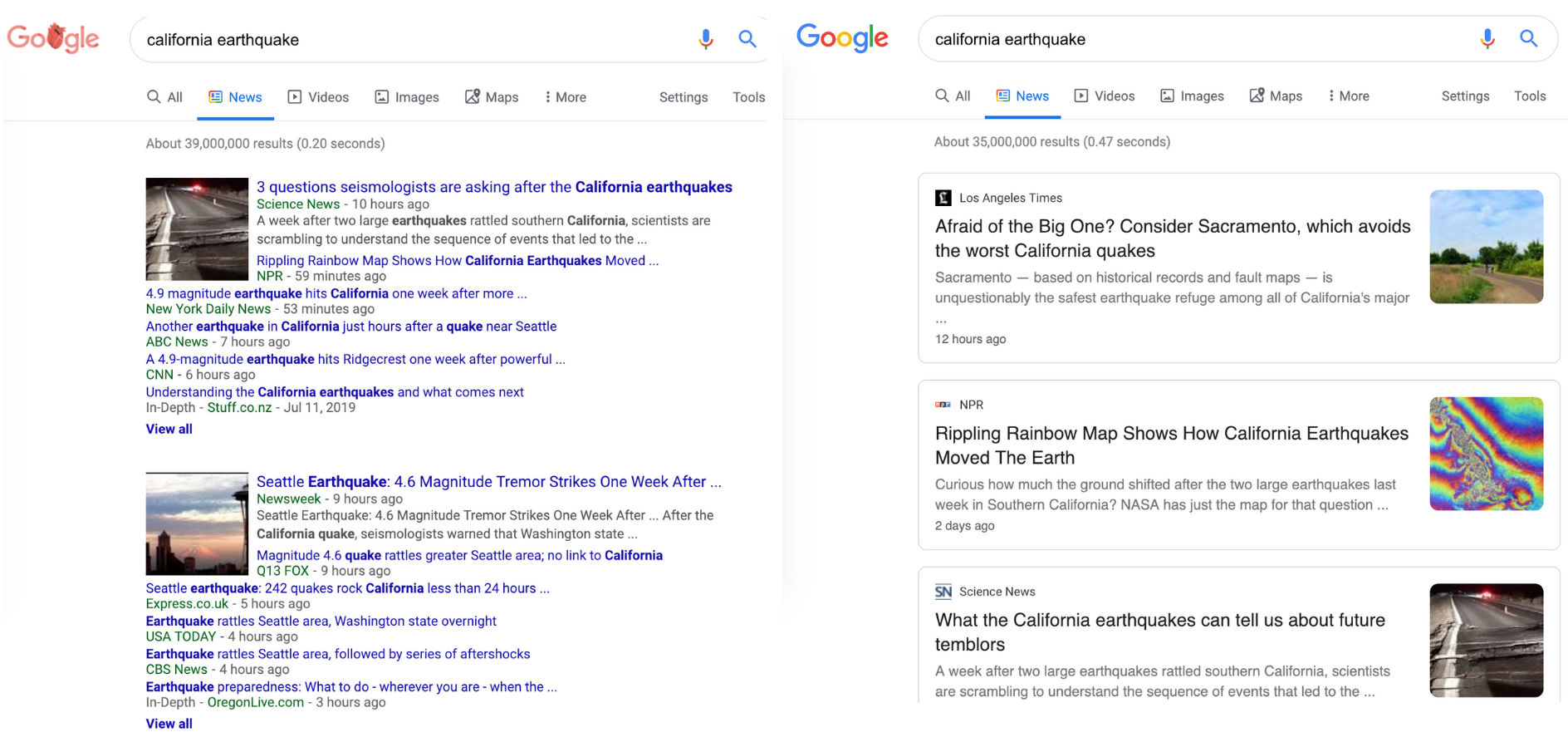Click Stuff.co.nz source link
Image resolution: width=1568 pixels, height=742 pixels.
coord(239,408)
